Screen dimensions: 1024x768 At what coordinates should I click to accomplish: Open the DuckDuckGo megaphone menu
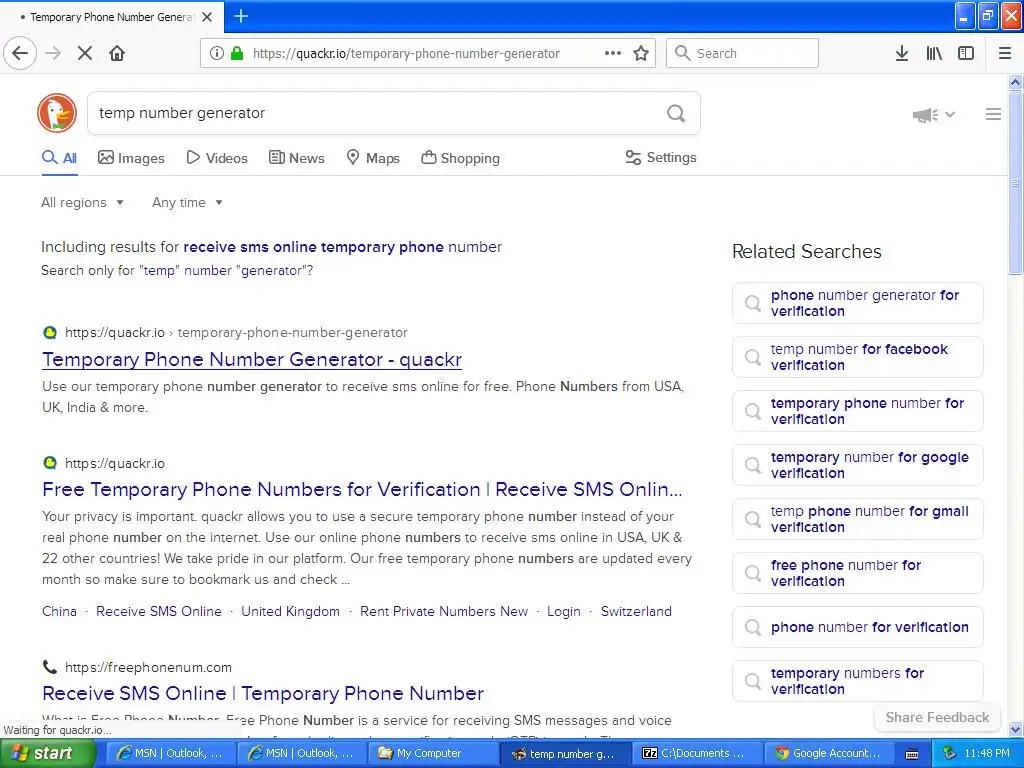click(x=934, y=114)
